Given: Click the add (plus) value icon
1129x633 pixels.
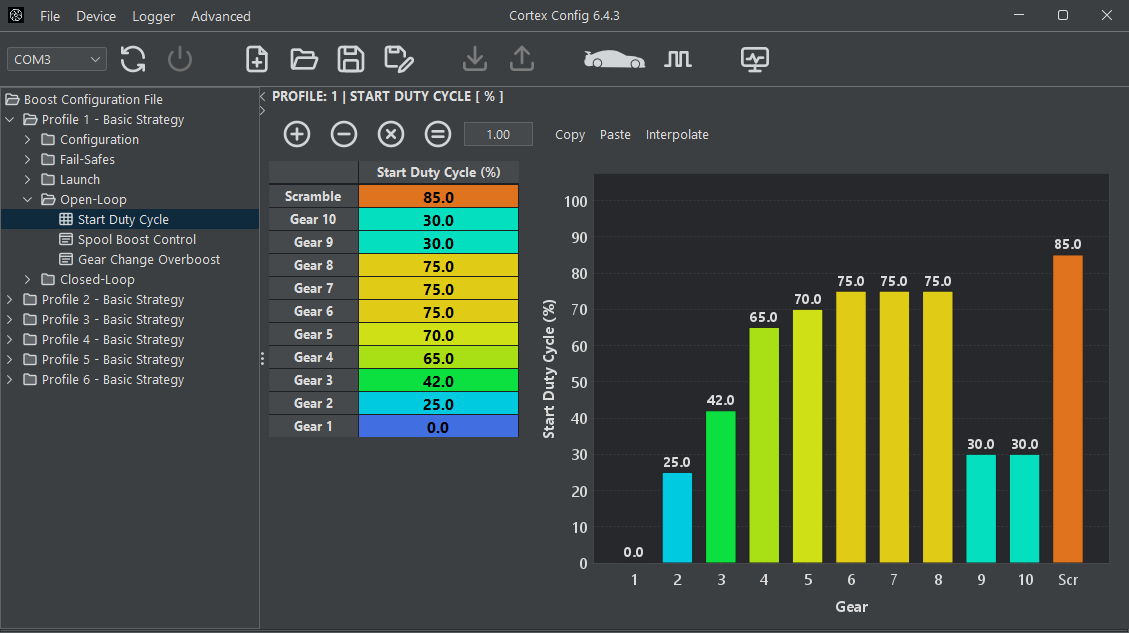Looking at the screenshot, I should pyautogui.click(x=297, y=134).
